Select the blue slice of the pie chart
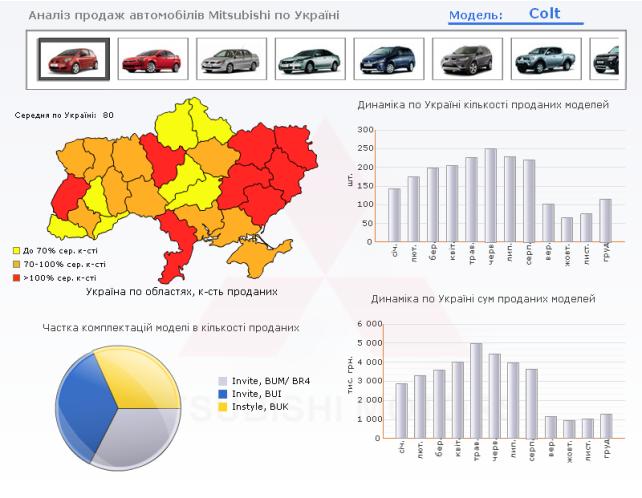This screenshot has width=642, height=498. (84, 405)
